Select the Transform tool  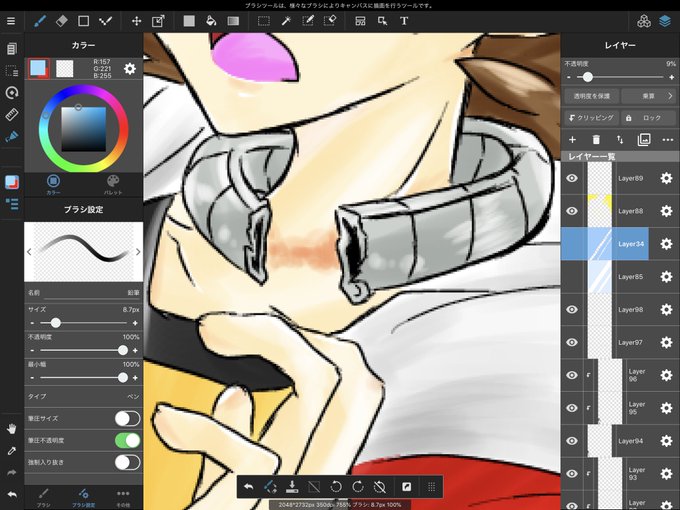click(x=158, y=21)
